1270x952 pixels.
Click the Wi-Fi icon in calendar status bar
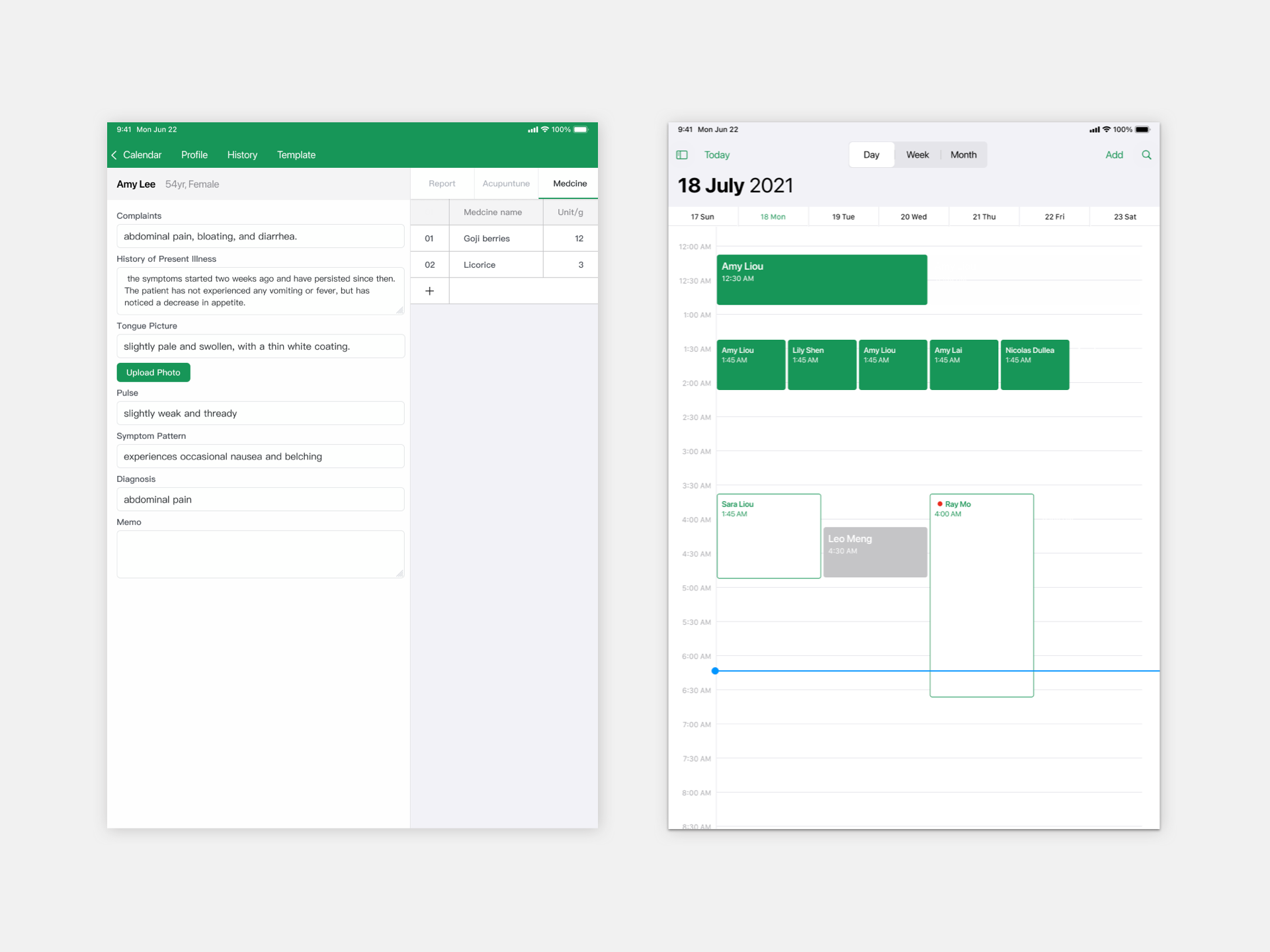point(1106,130)
